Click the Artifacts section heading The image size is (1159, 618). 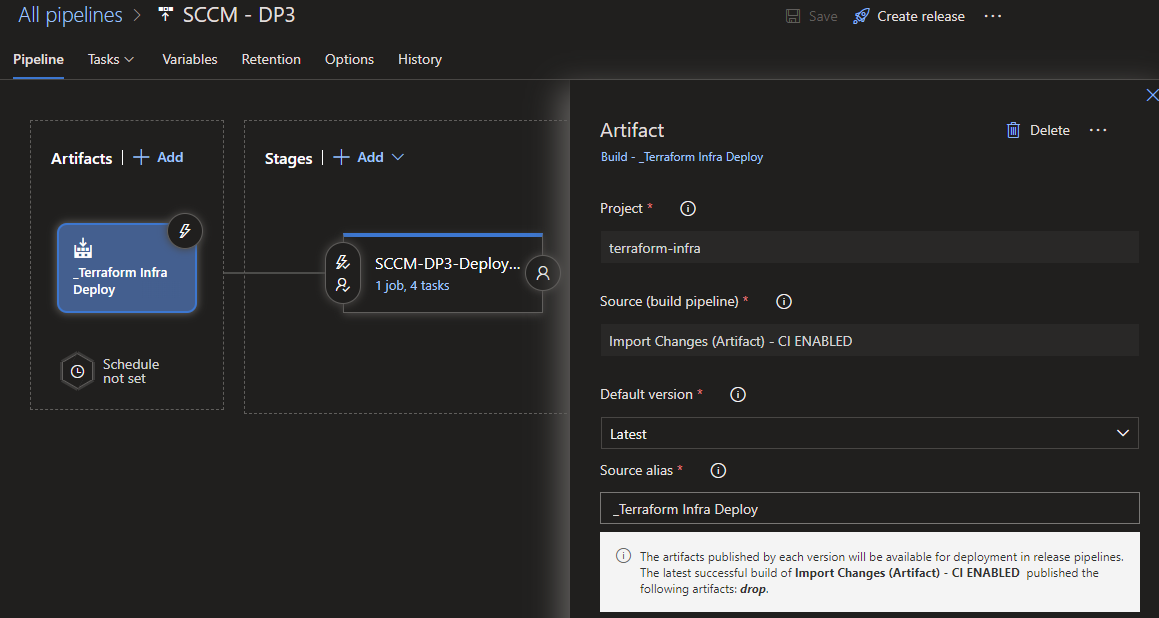pos(81,158)
